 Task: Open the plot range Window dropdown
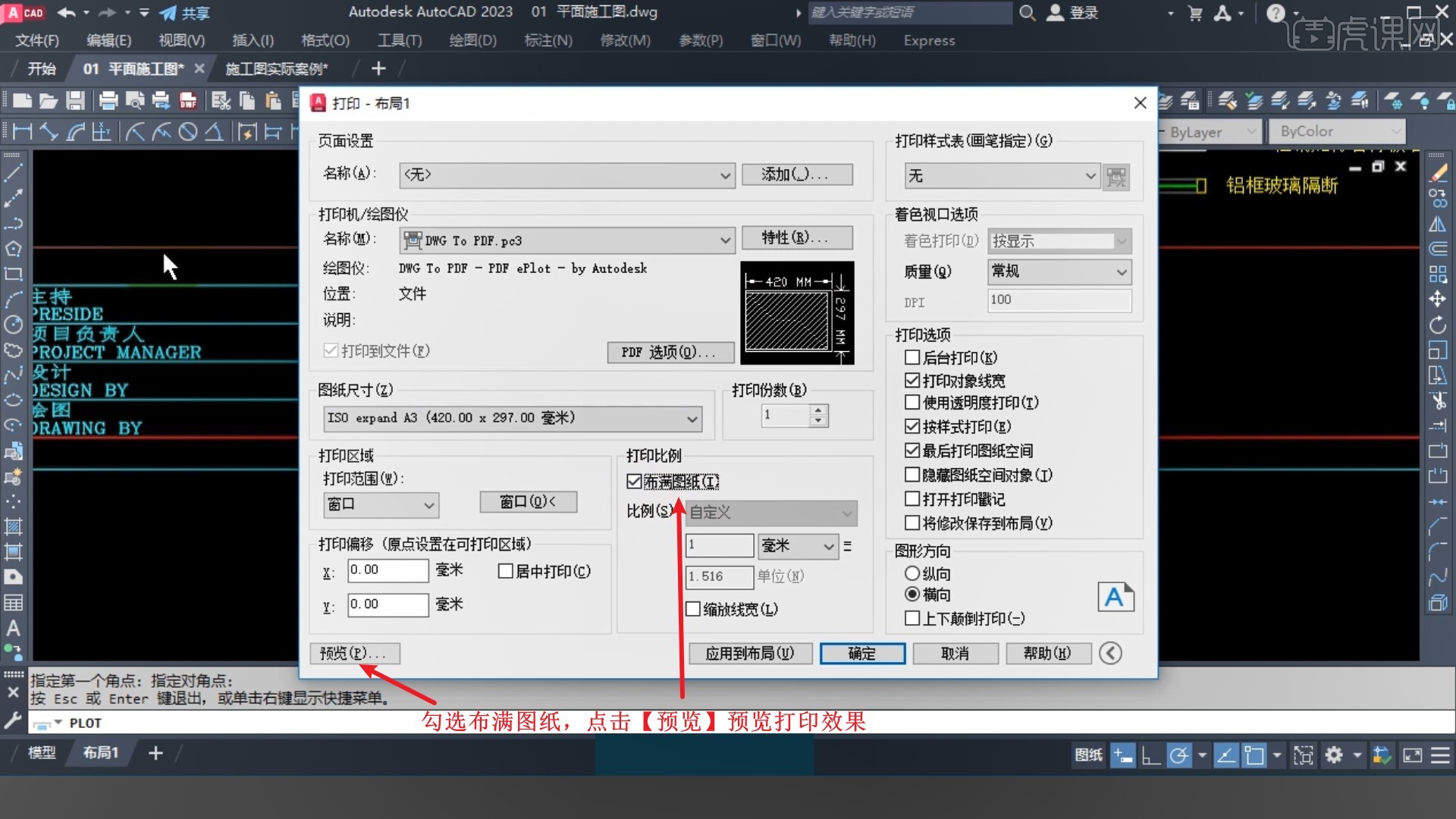(381, 504)
